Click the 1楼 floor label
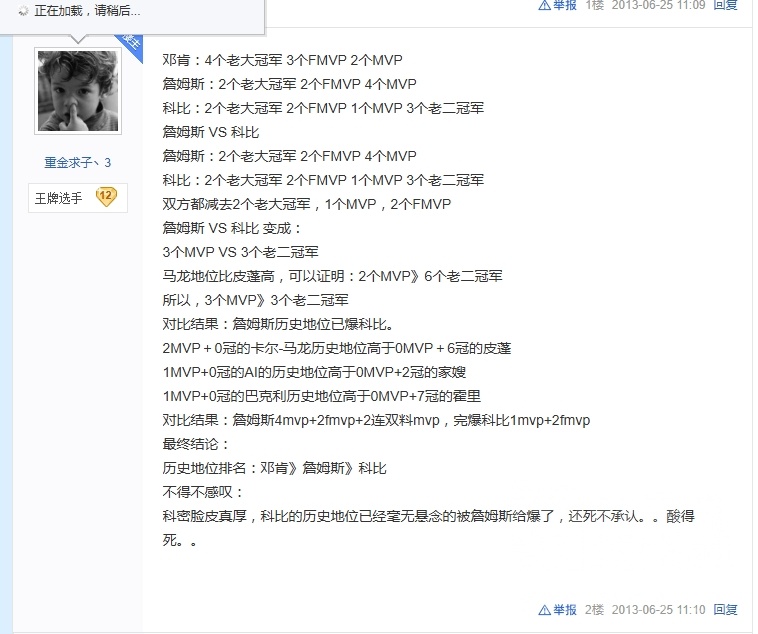Screen dimensions: 758x634 594,5
